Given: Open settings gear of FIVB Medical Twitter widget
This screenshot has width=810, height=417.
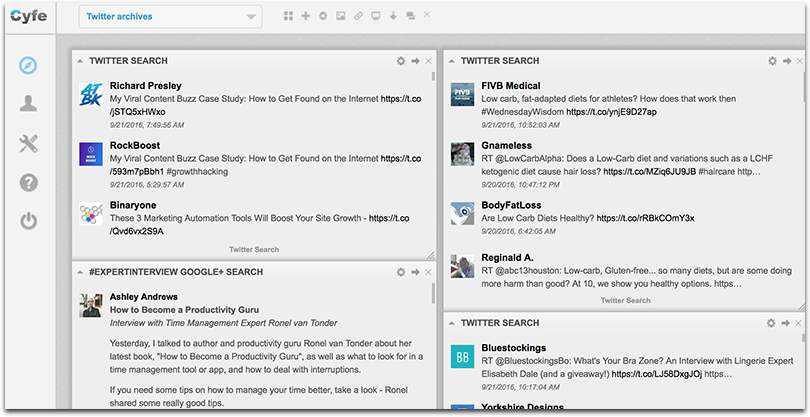Looking at the screenshot, I should click(x=772, y=61).
